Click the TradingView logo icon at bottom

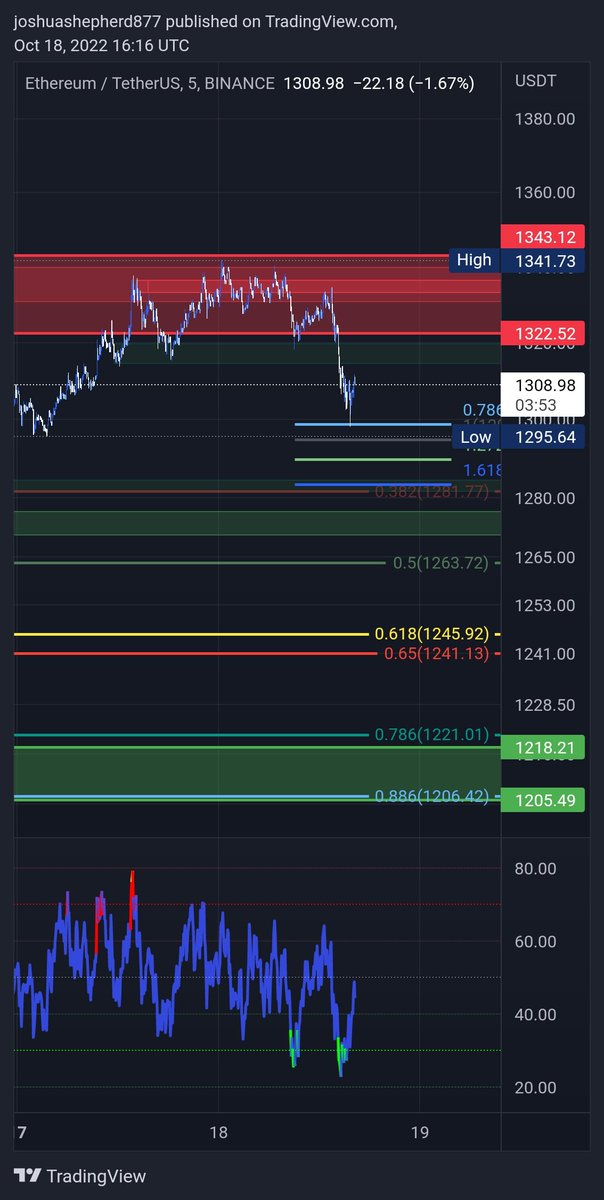pyautogui.click(x=28, y=1176)
